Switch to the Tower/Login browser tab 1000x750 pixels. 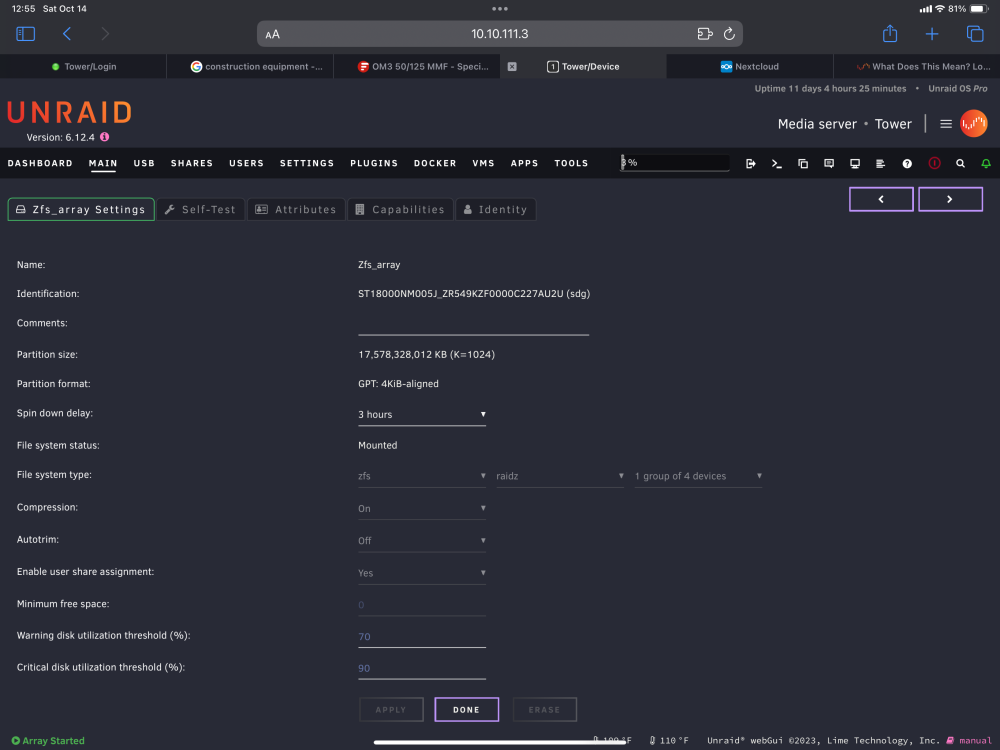pyautogui.click(x=84, y=66)
